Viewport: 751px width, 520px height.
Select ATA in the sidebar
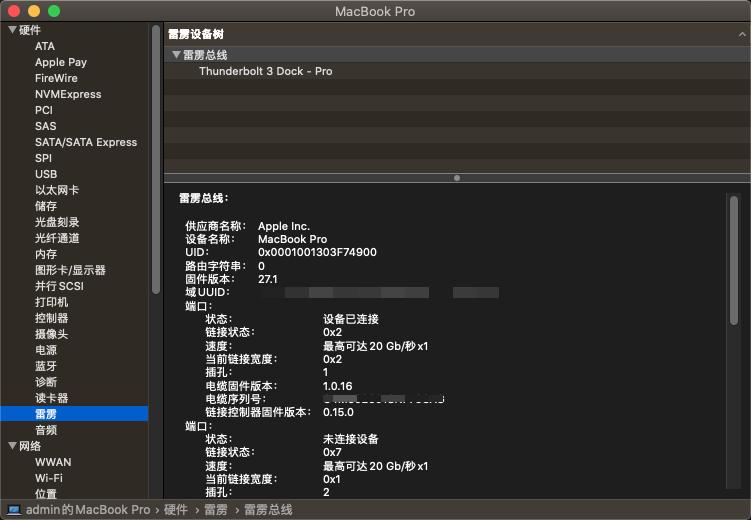click(45, 46)
